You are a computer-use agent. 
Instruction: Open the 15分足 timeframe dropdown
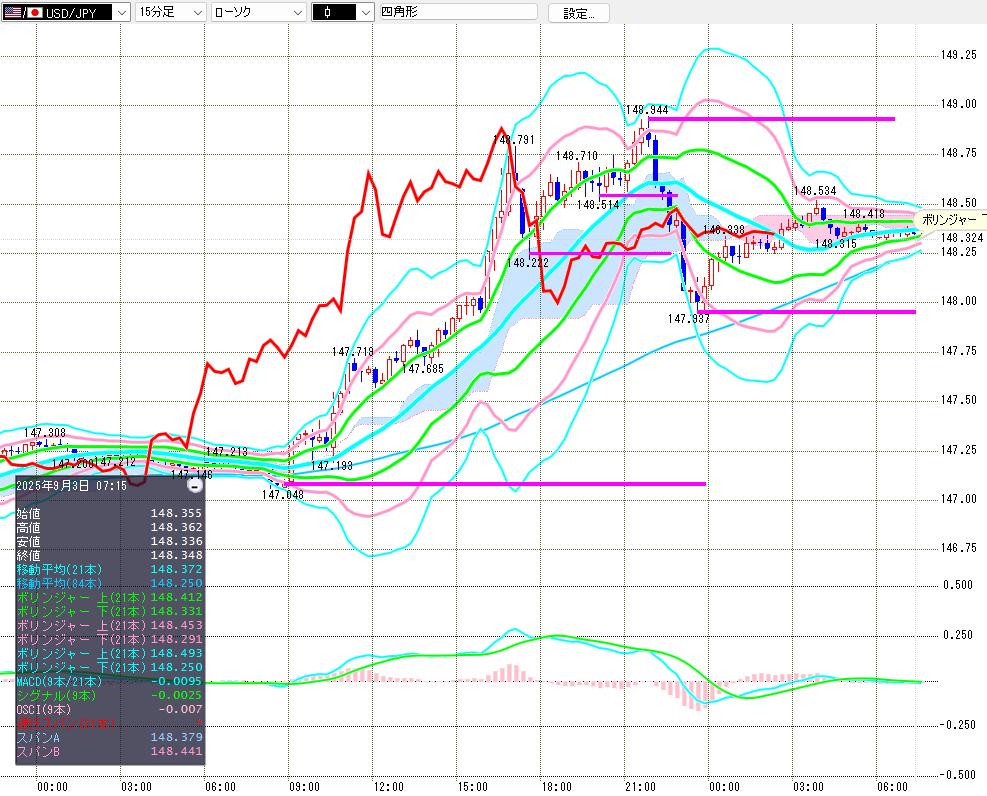pyautogui.click(x=171, y=12)
